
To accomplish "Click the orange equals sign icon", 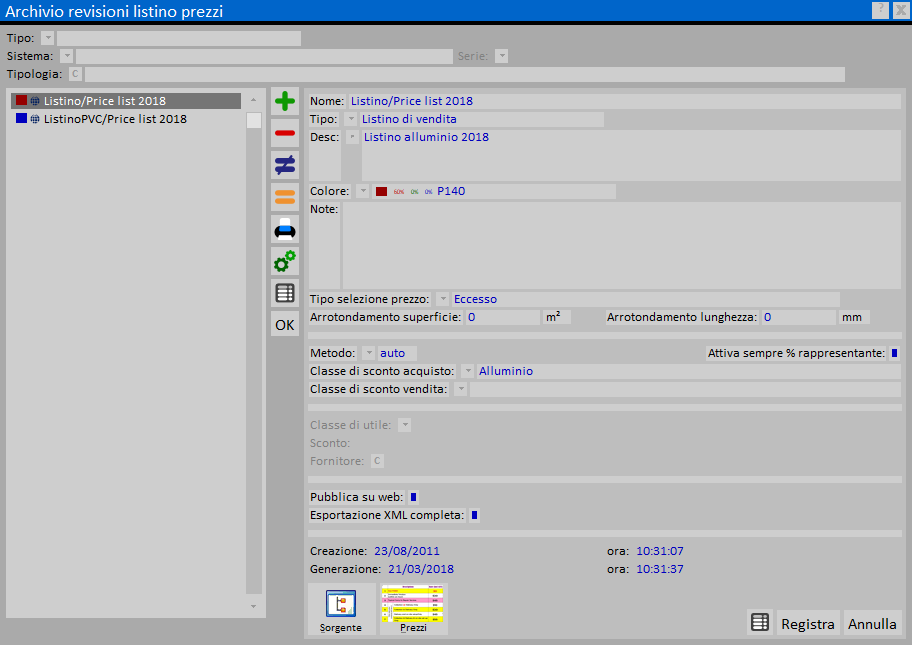I will [285, 197].
